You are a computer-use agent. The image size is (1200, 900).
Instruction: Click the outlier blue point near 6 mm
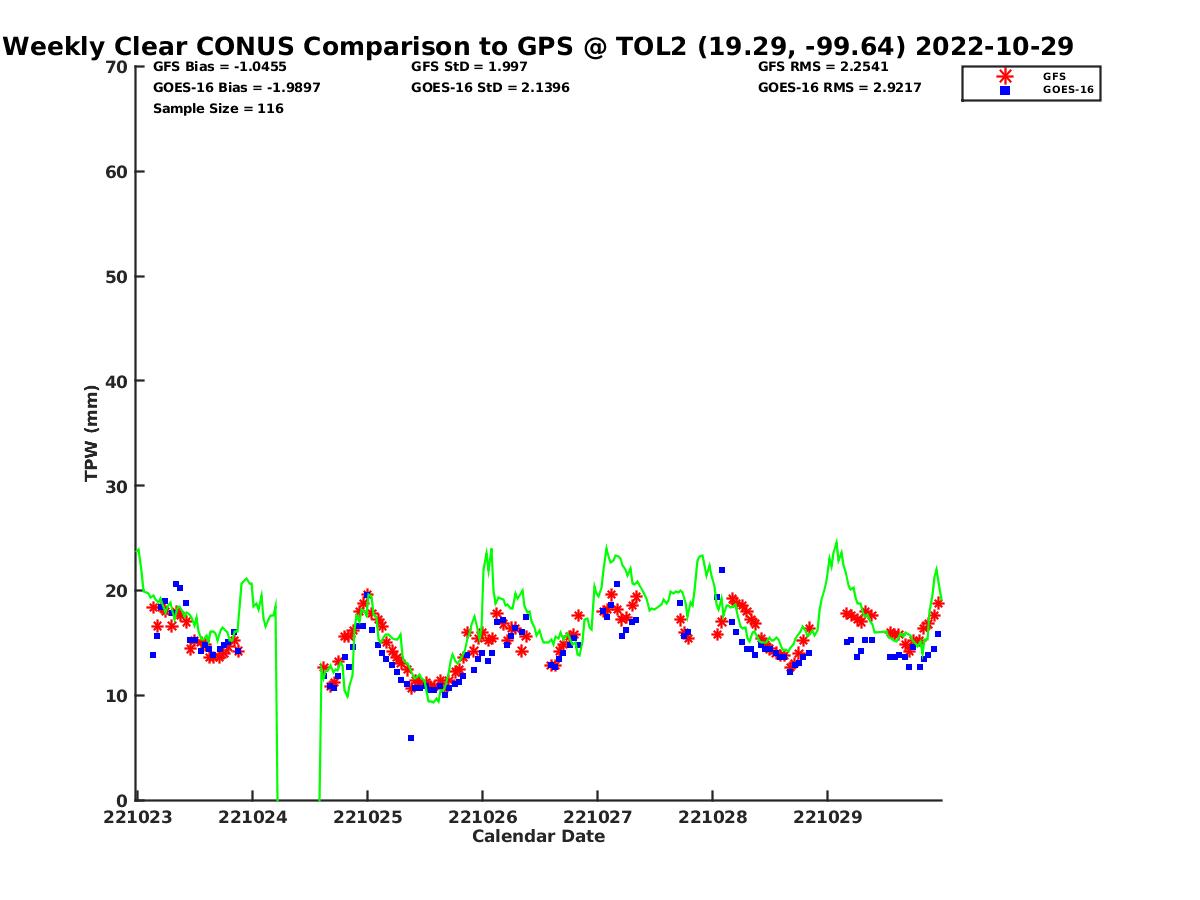click(411, 738)
